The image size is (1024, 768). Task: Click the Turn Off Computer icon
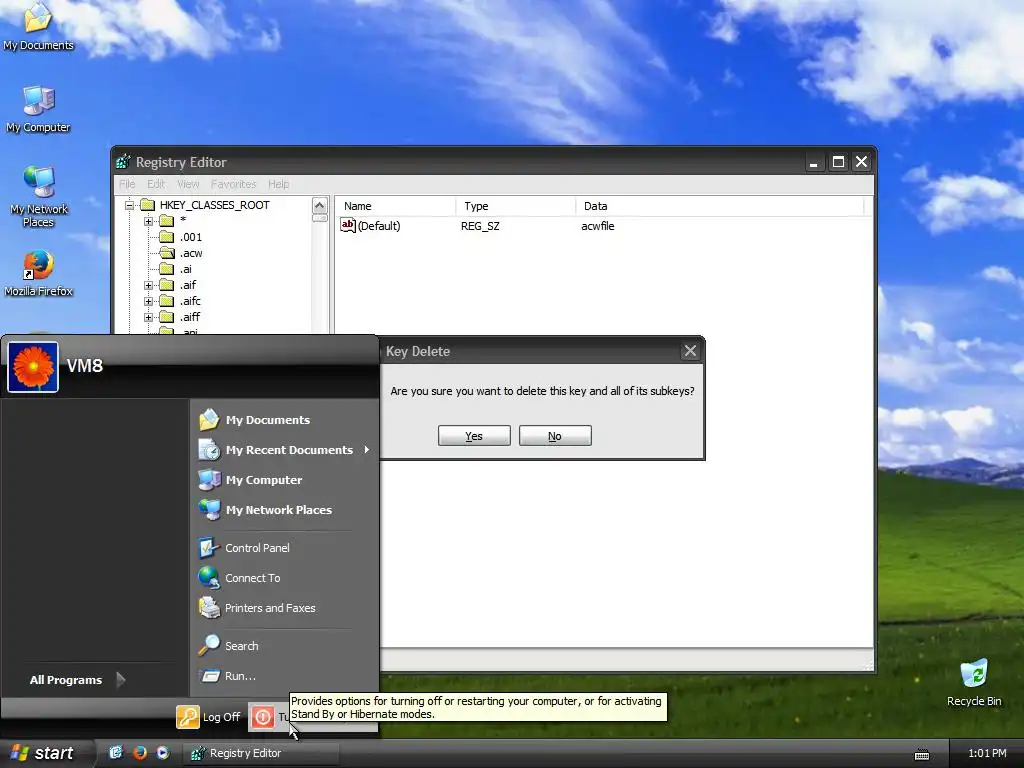coord(263,717)
